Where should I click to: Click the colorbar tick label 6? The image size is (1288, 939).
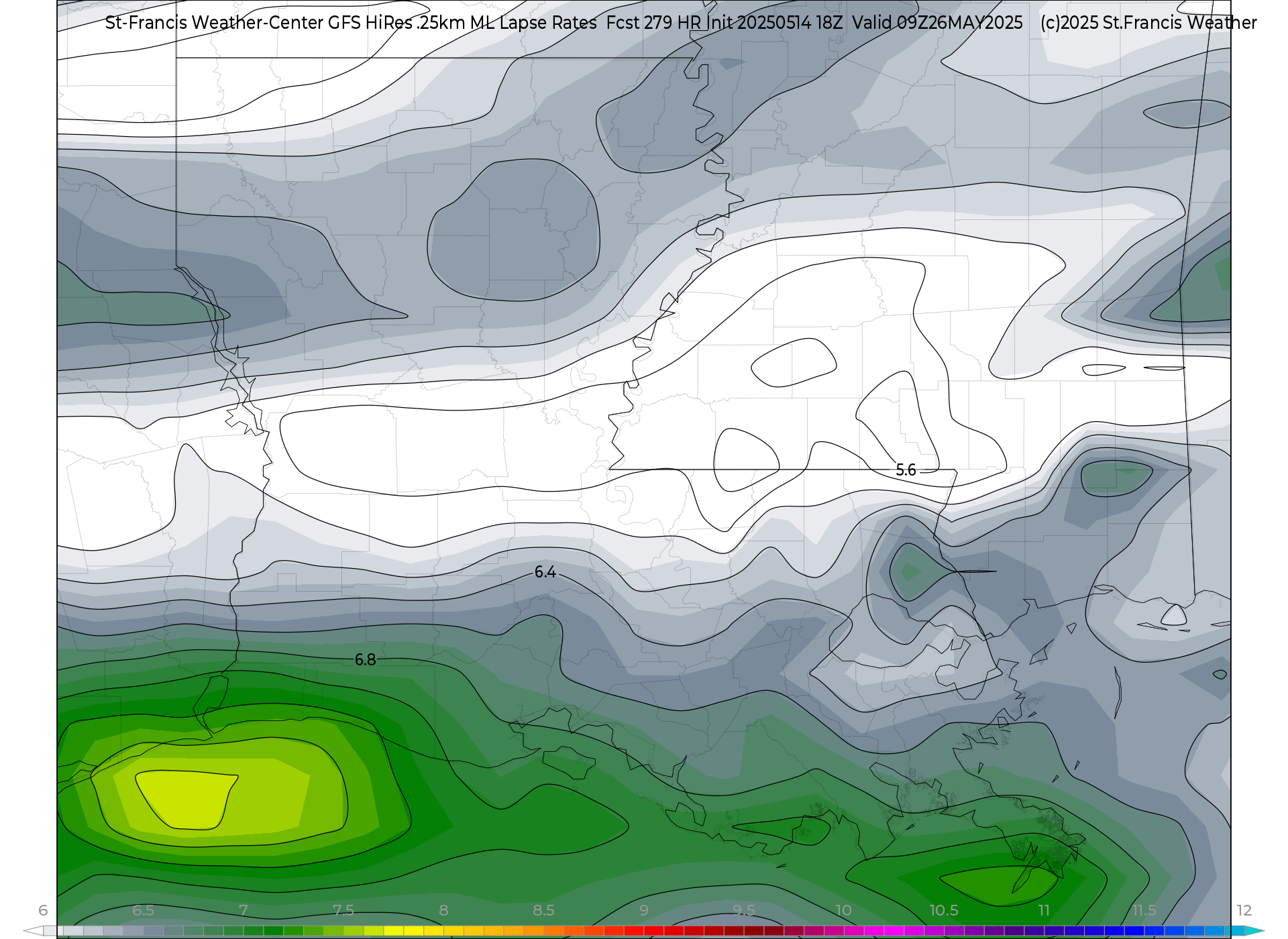point(43,910)
